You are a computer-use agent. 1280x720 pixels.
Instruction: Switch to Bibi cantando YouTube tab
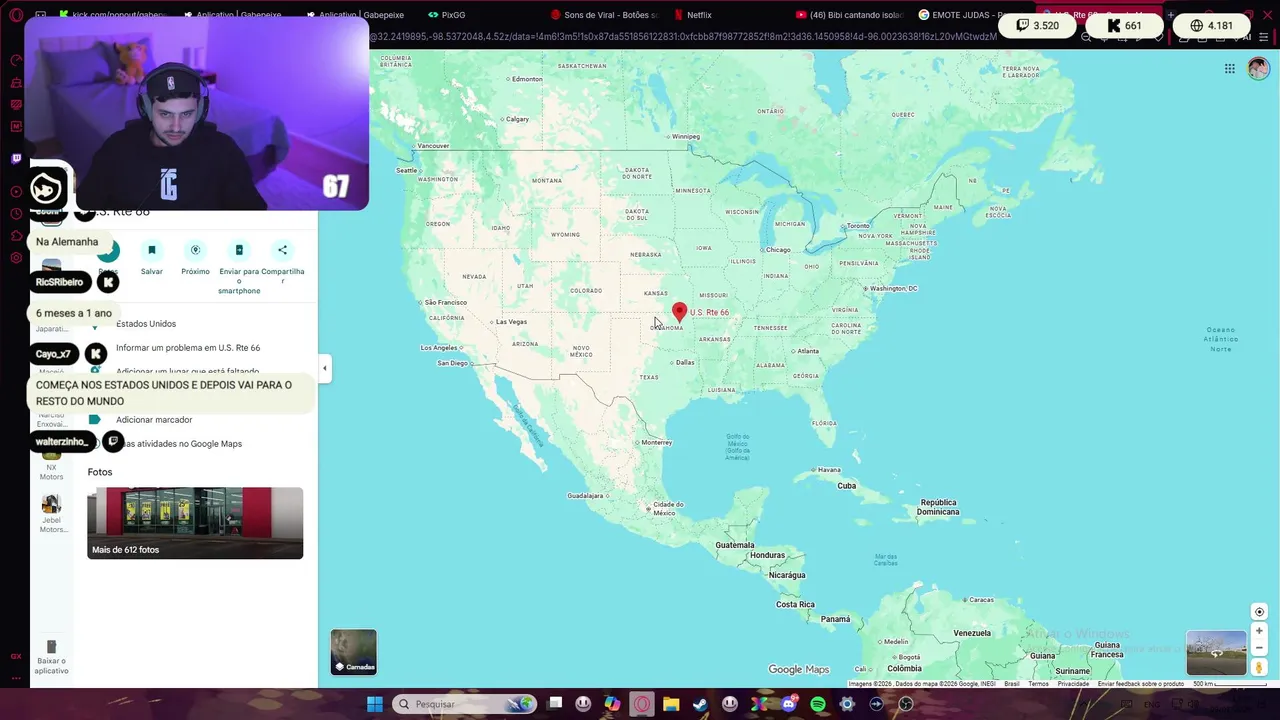pos(849,15)
